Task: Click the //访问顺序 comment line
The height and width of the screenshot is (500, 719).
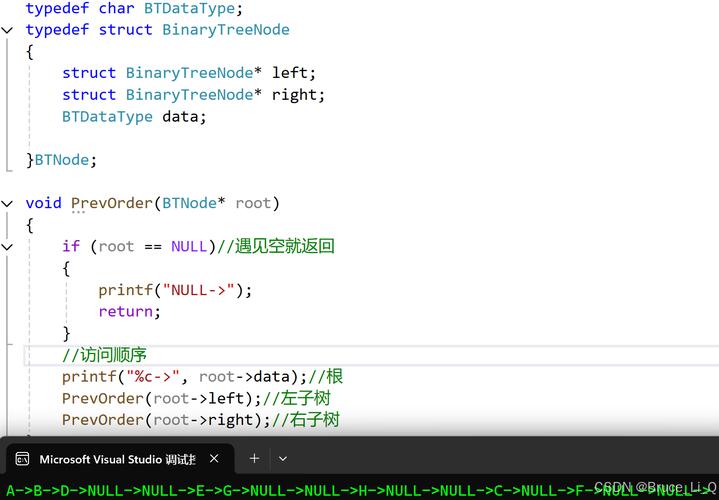Action: coord(105,355)
